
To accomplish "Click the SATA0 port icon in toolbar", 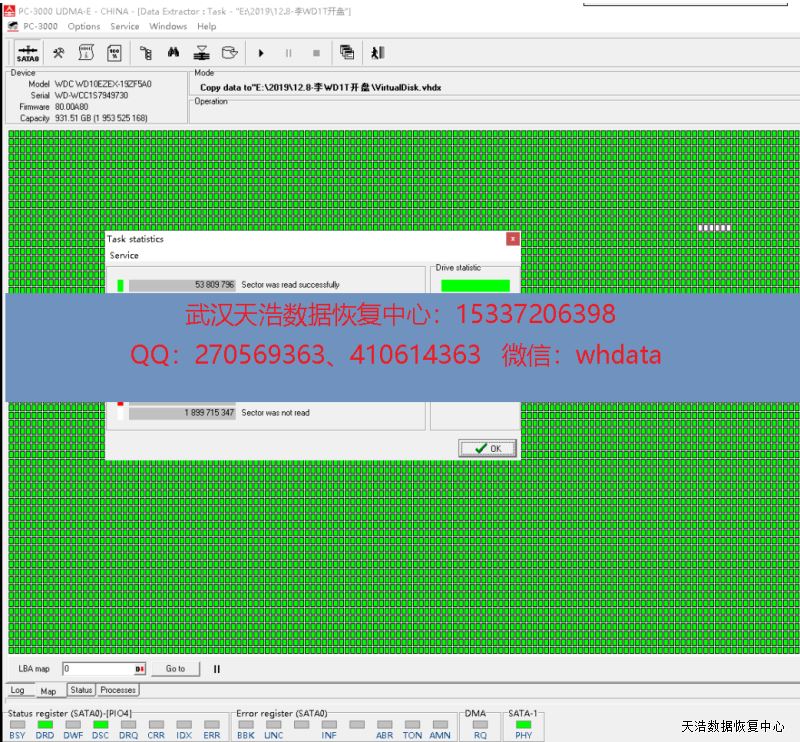I will pyautogui.click(x=28, y=53).
